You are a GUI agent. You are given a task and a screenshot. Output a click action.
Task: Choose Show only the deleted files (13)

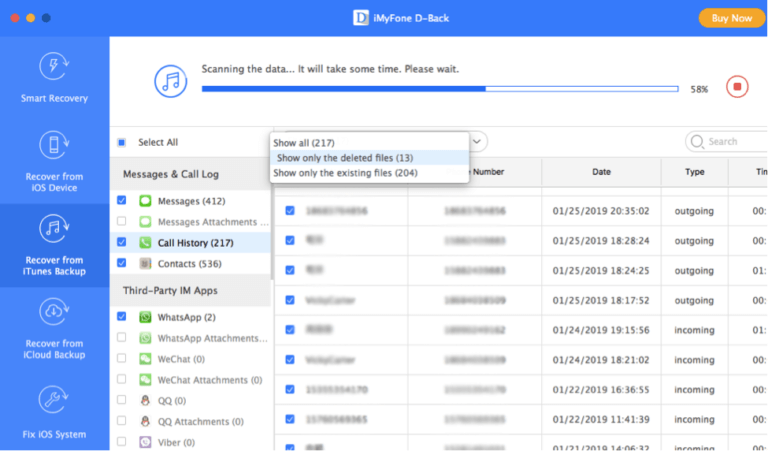tap(369, 158)
